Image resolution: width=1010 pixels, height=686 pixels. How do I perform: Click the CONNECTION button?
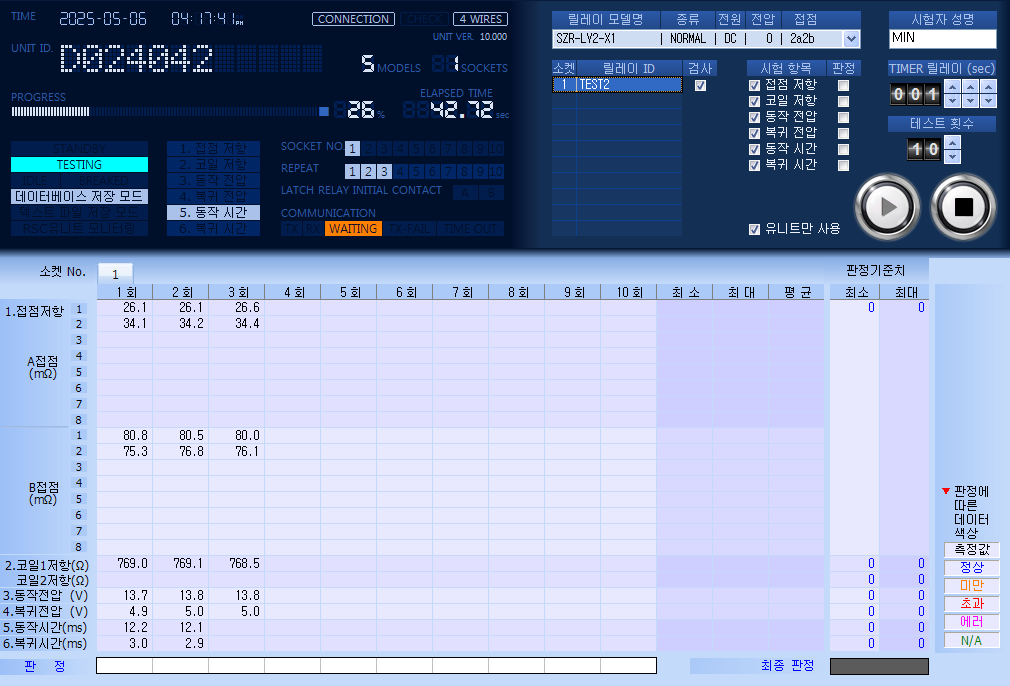point(352,18)
